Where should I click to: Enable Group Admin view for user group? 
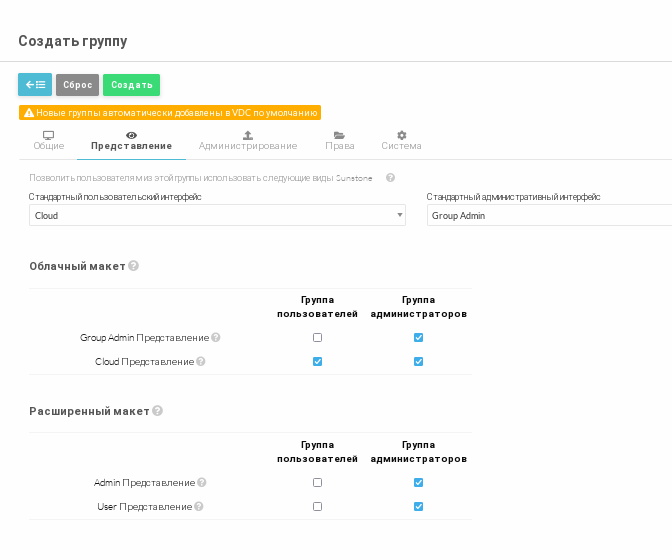317,338
